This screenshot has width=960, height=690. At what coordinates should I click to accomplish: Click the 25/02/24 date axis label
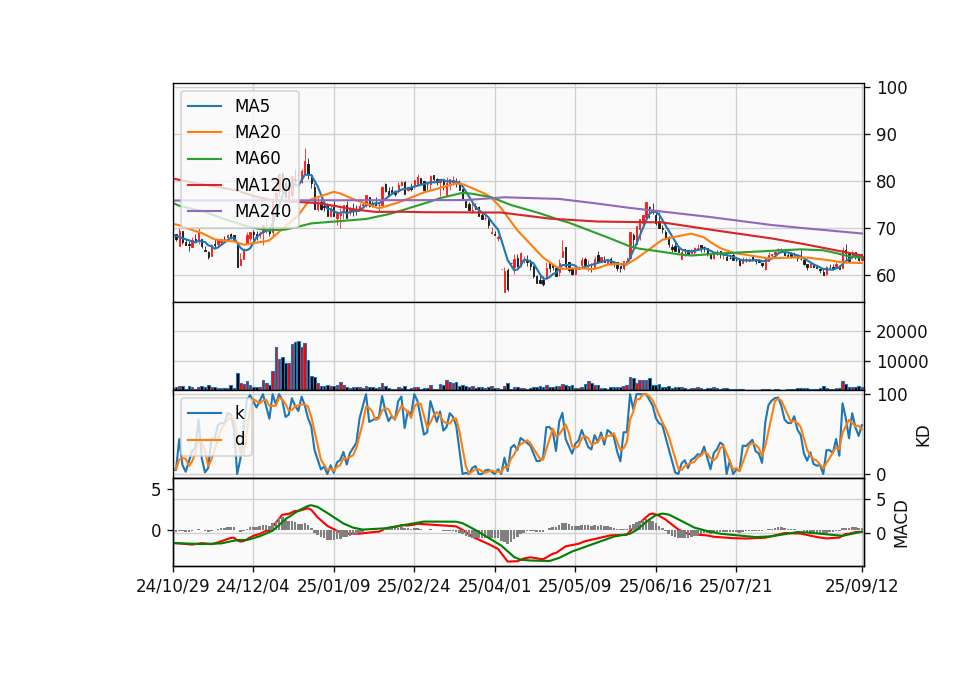click(414, 586)
